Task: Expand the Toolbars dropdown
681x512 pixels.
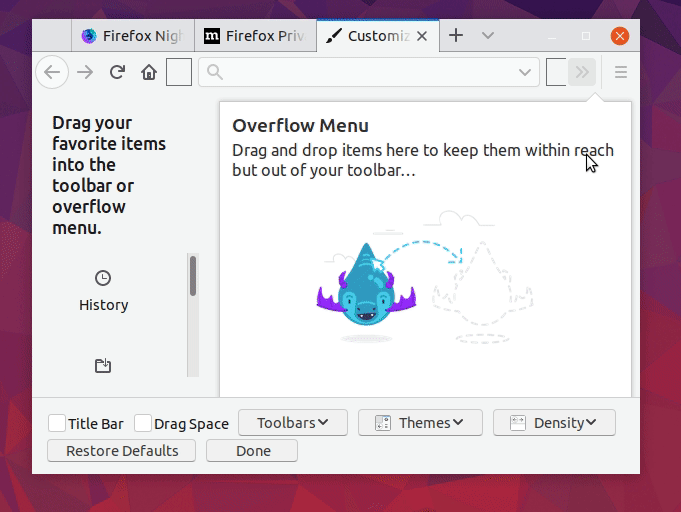Action: pyautogui.click(x=293, y=423)
